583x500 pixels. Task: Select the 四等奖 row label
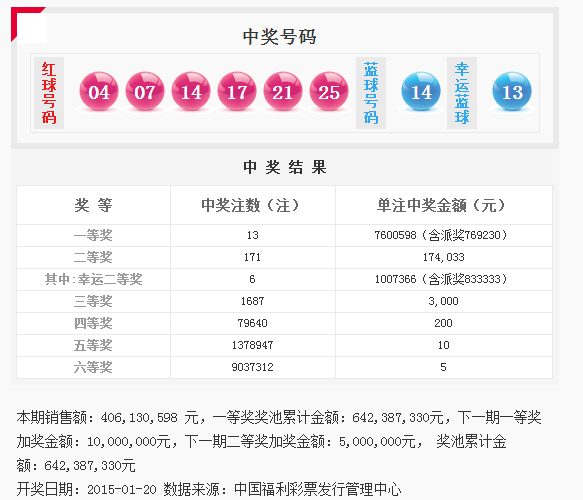point(93,323)
